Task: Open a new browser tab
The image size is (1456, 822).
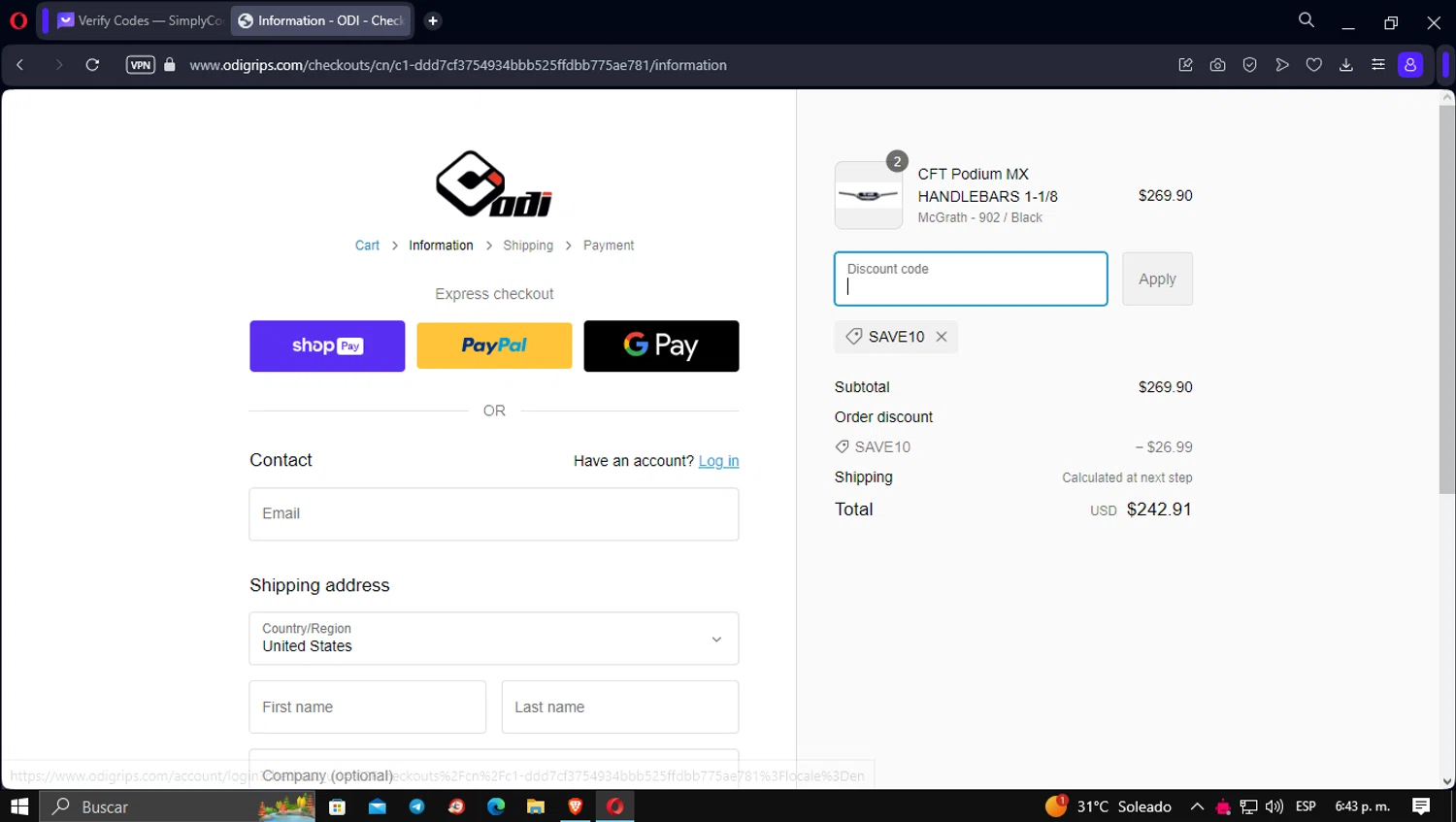Action: click(x=433, y=20)
